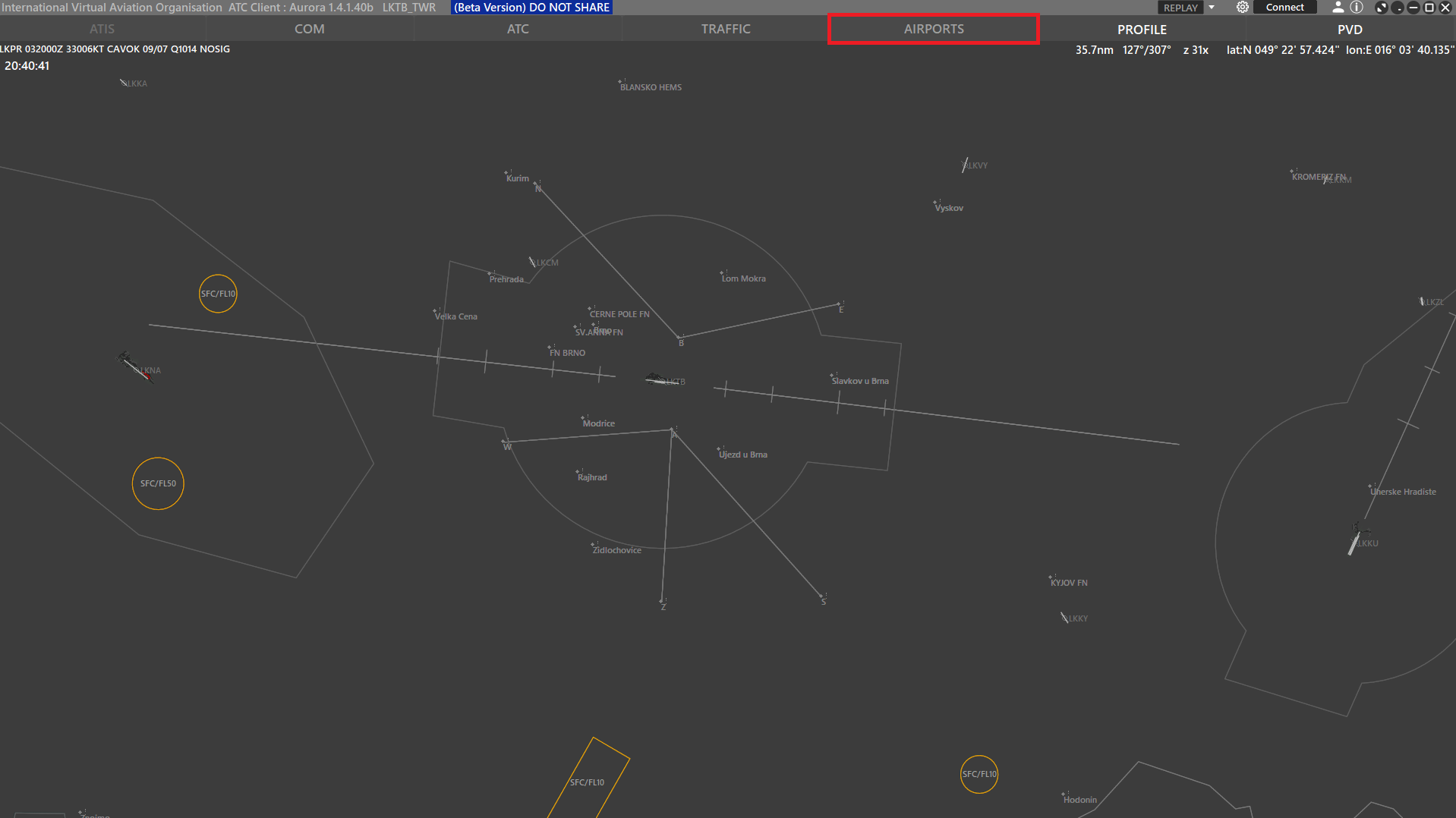Click VFR point B marker

click(x=680, y=340)
